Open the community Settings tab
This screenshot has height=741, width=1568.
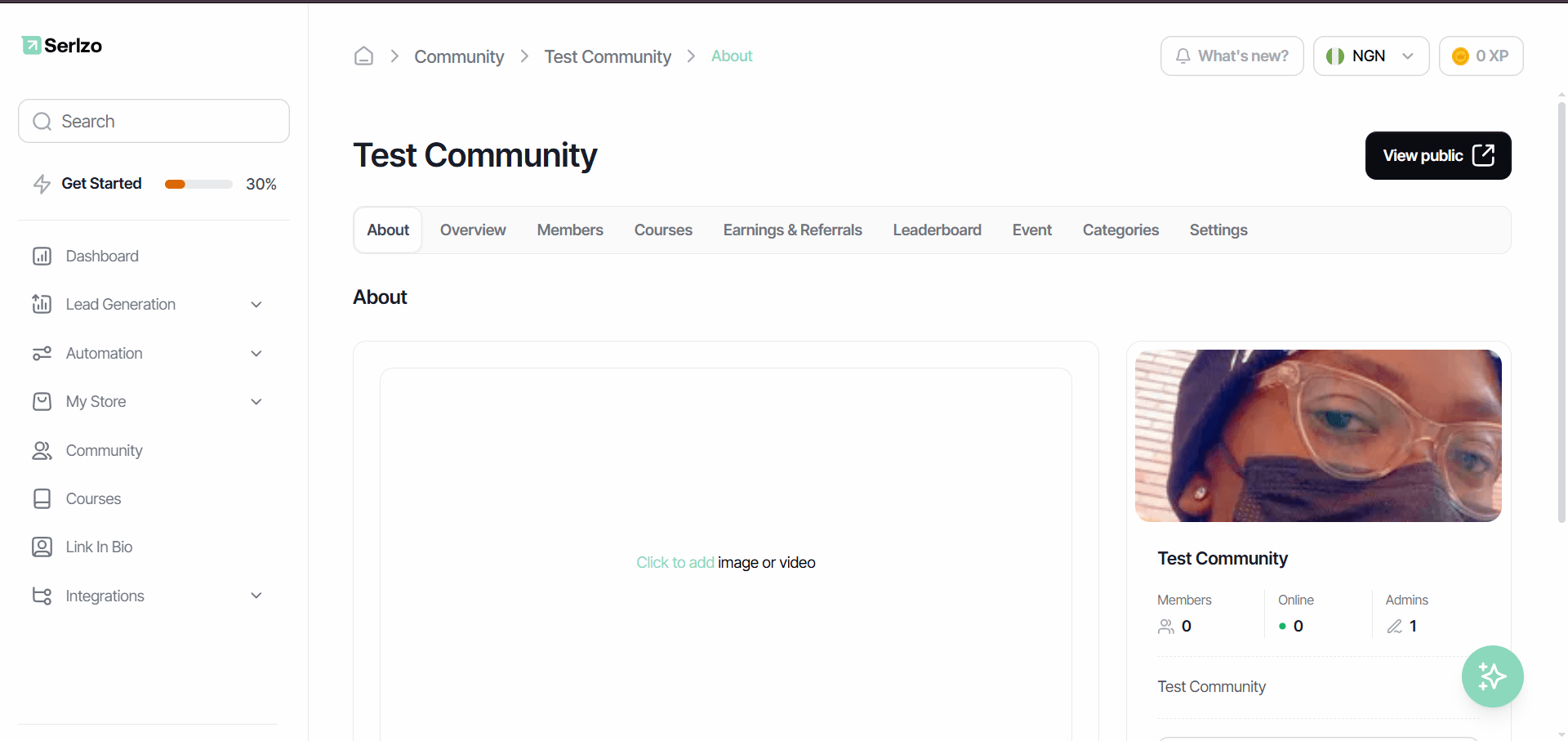pos(1218,230)
